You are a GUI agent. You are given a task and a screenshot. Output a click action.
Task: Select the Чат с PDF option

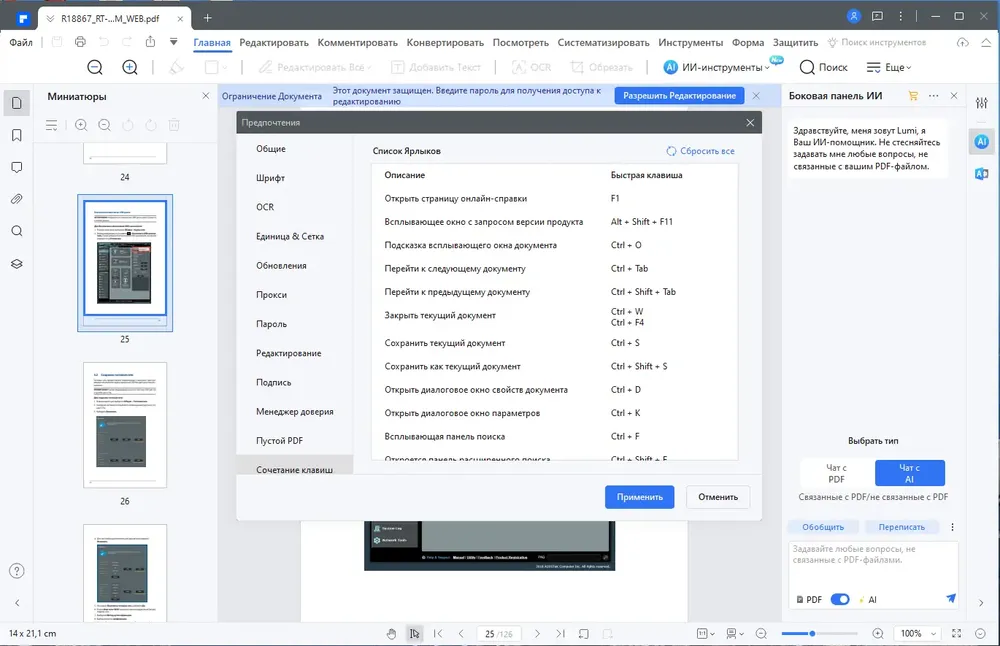click(836, 473)
